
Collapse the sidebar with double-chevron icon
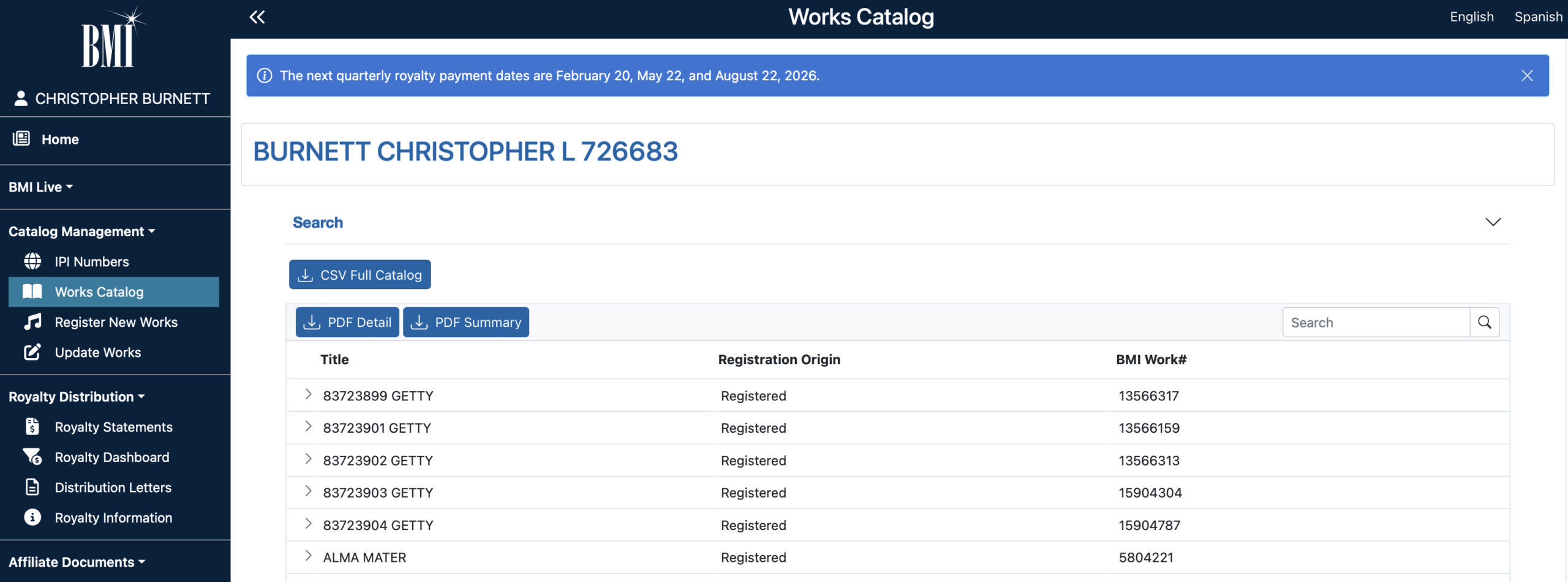[x=257, y=17]
